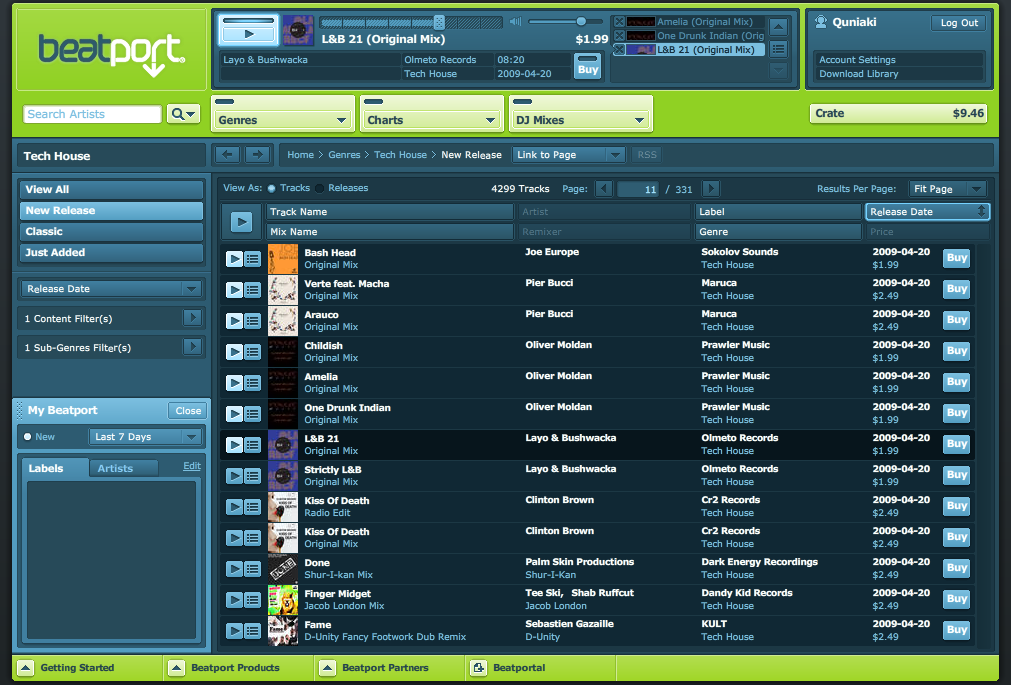Screen dimensions: 1011x685
Task: Click the Log Out button
Action: pyautogui.click(x=959, y=23)
